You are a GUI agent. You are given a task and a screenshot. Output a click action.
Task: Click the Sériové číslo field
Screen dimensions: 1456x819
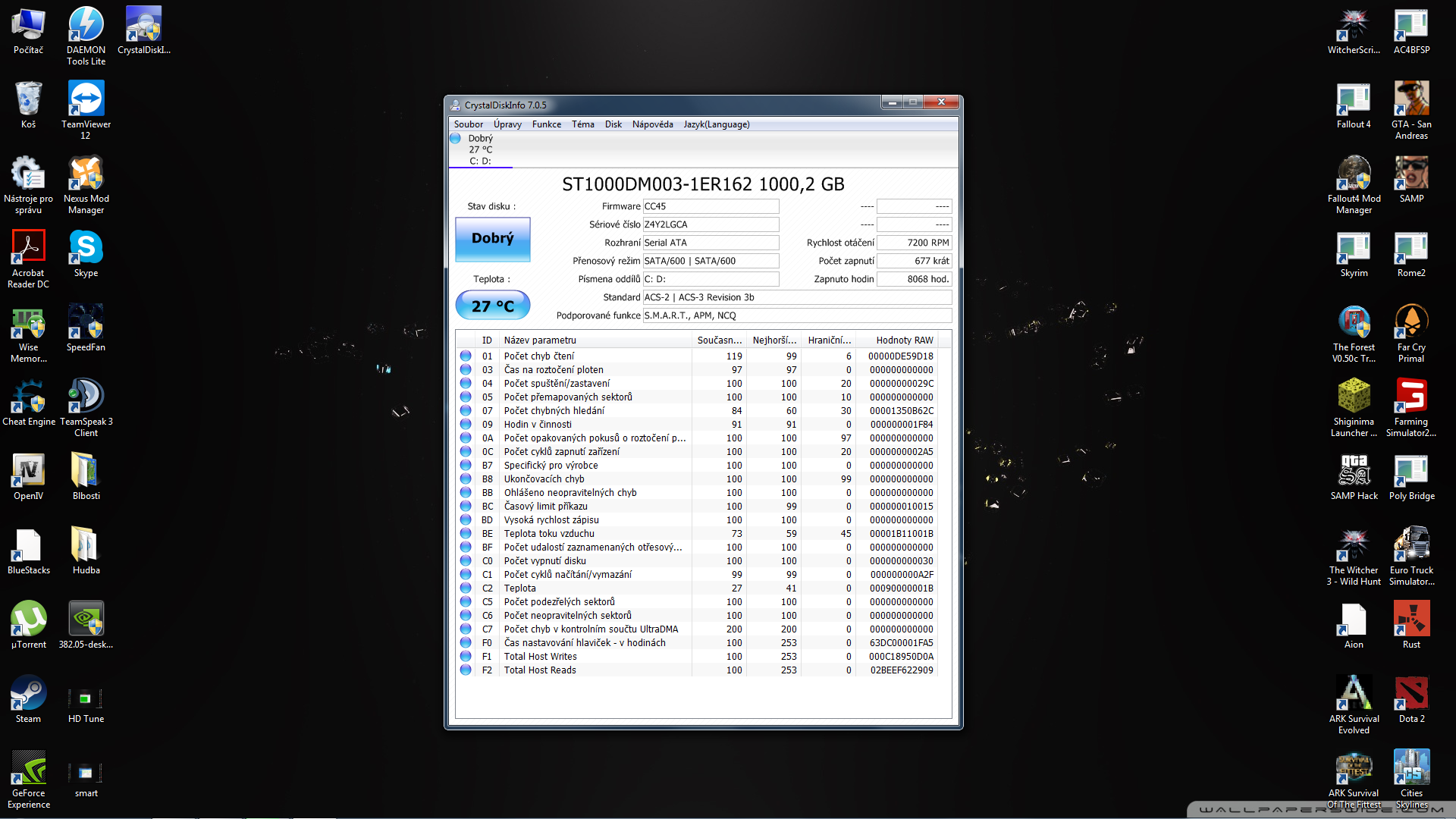(711, 224)
